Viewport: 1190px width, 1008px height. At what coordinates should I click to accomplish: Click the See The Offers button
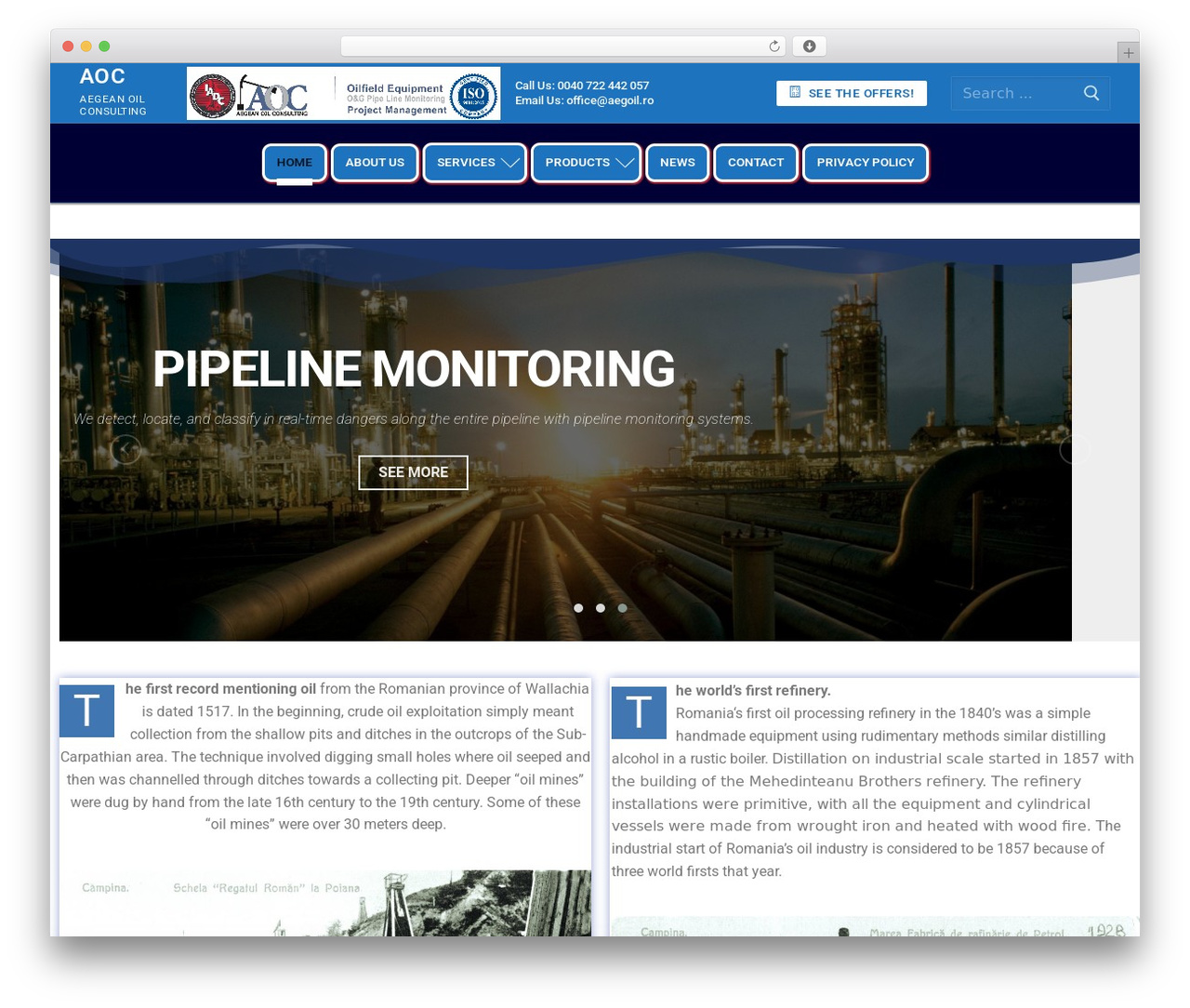pyautogui.click(x=852, y=93)
